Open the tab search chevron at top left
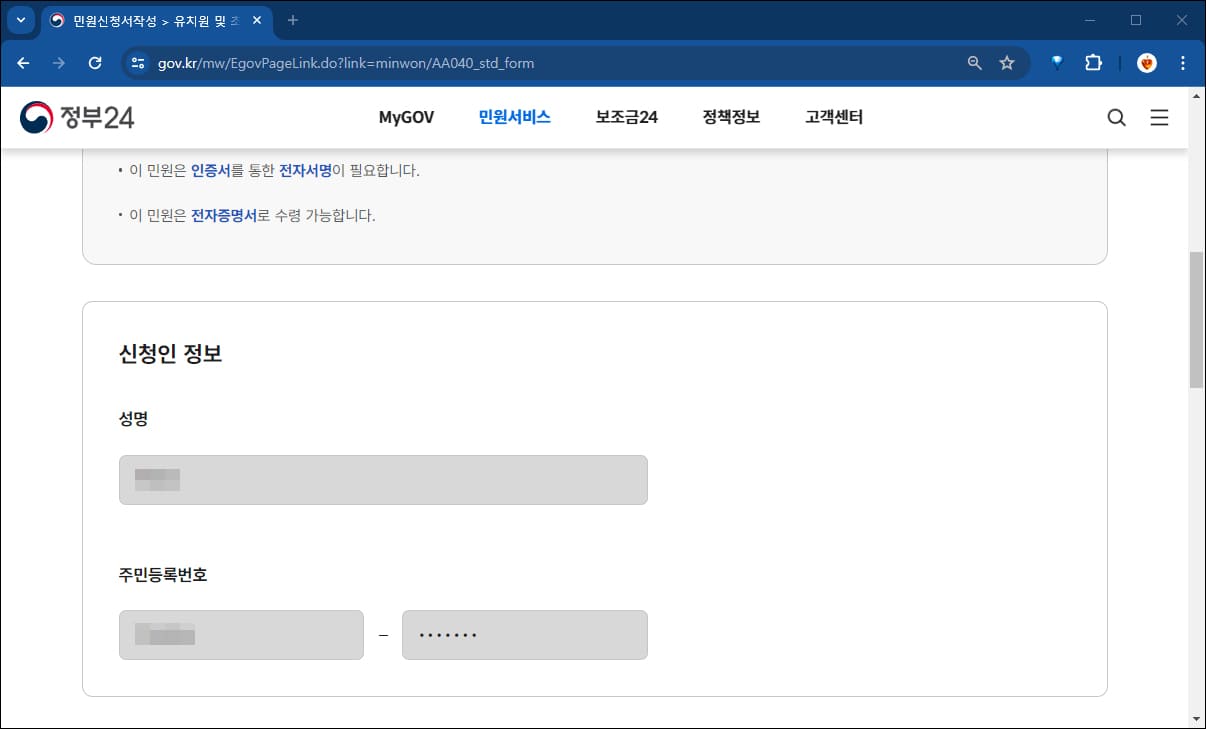The height and width of the screenshot is (729, 1206). point(20,20)
